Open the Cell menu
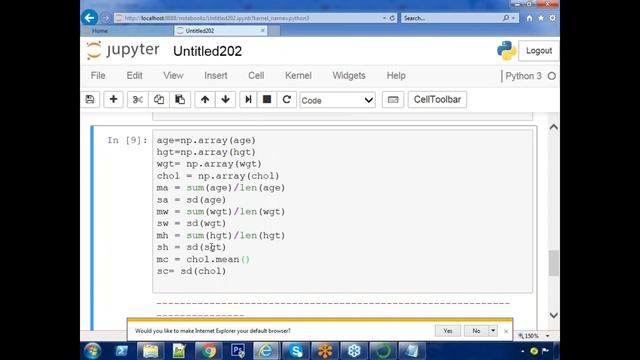This screenshot has height=360, width=640. 256,76
